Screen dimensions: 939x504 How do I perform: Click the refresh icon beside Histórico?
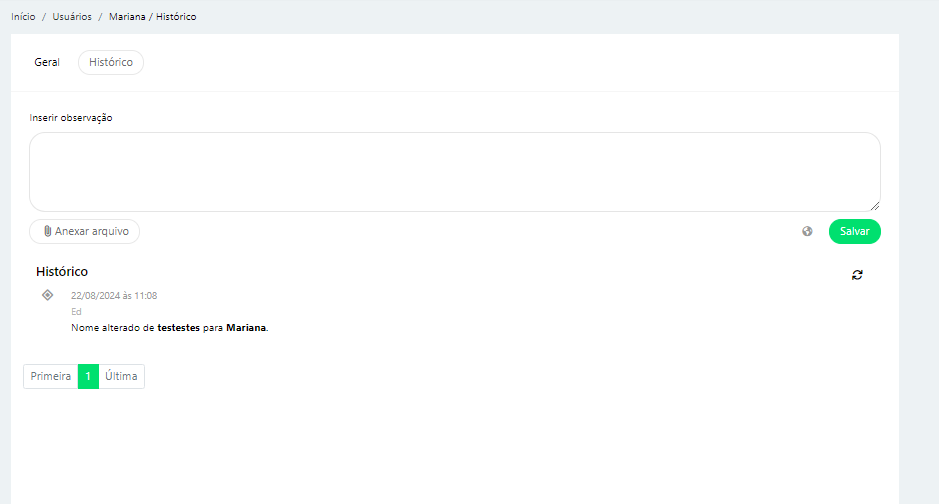(857, 275)
